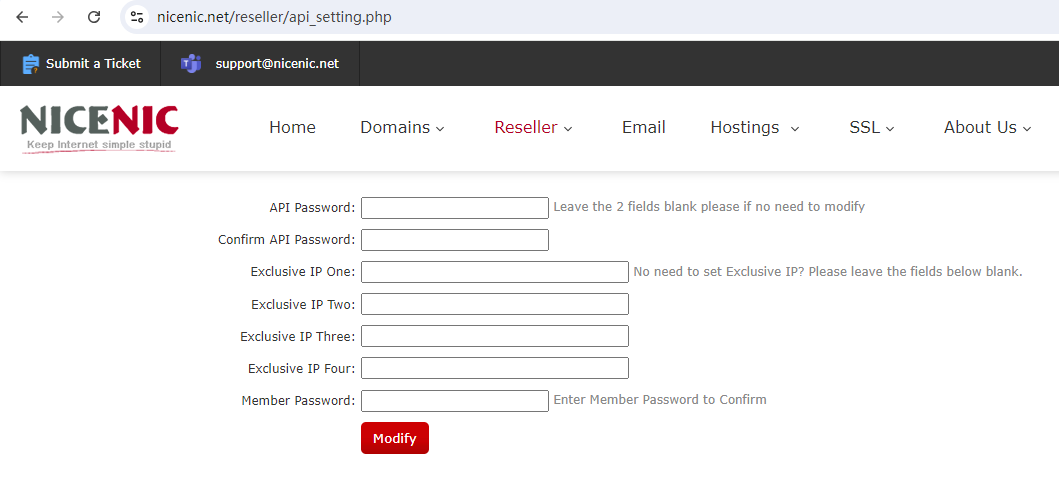Click the Submit a Ticket clipboard icon

pyautogui.click(x=31, y=64)
